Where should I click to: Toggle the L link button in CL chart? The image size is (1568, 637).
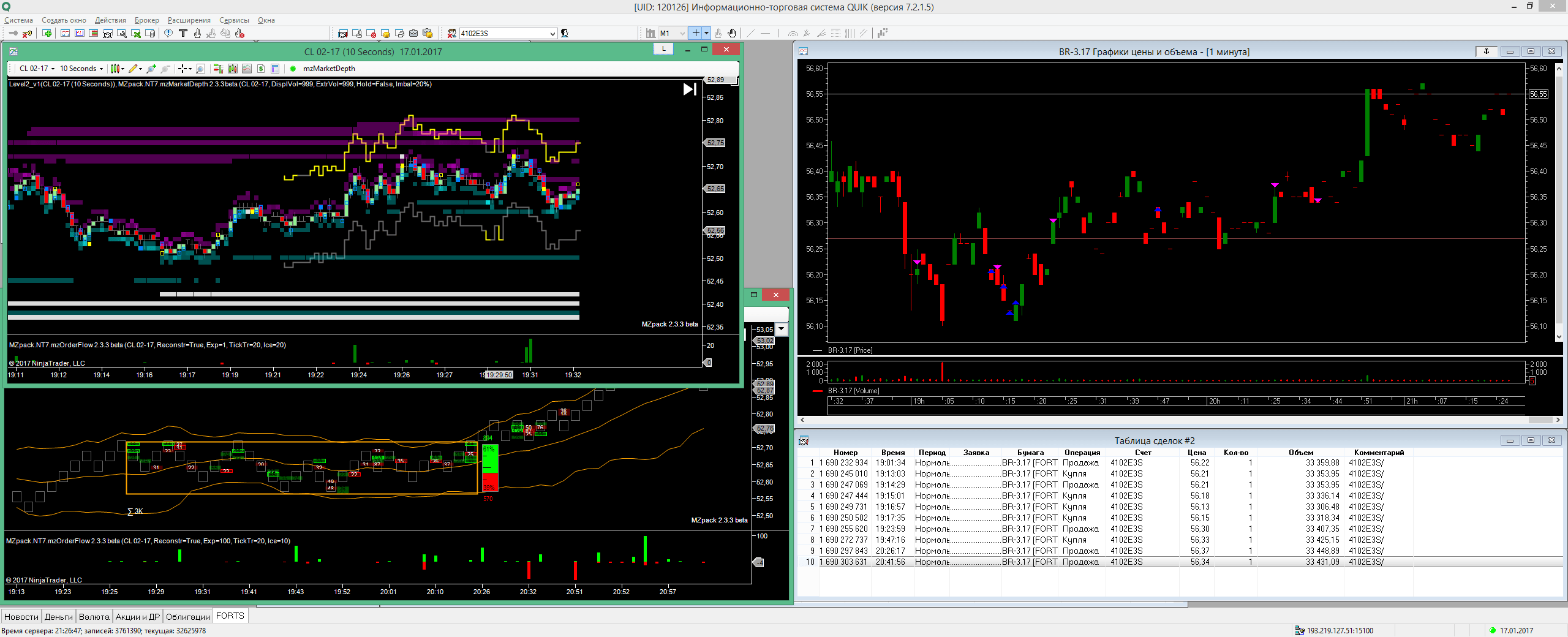(x=663, y=49)
